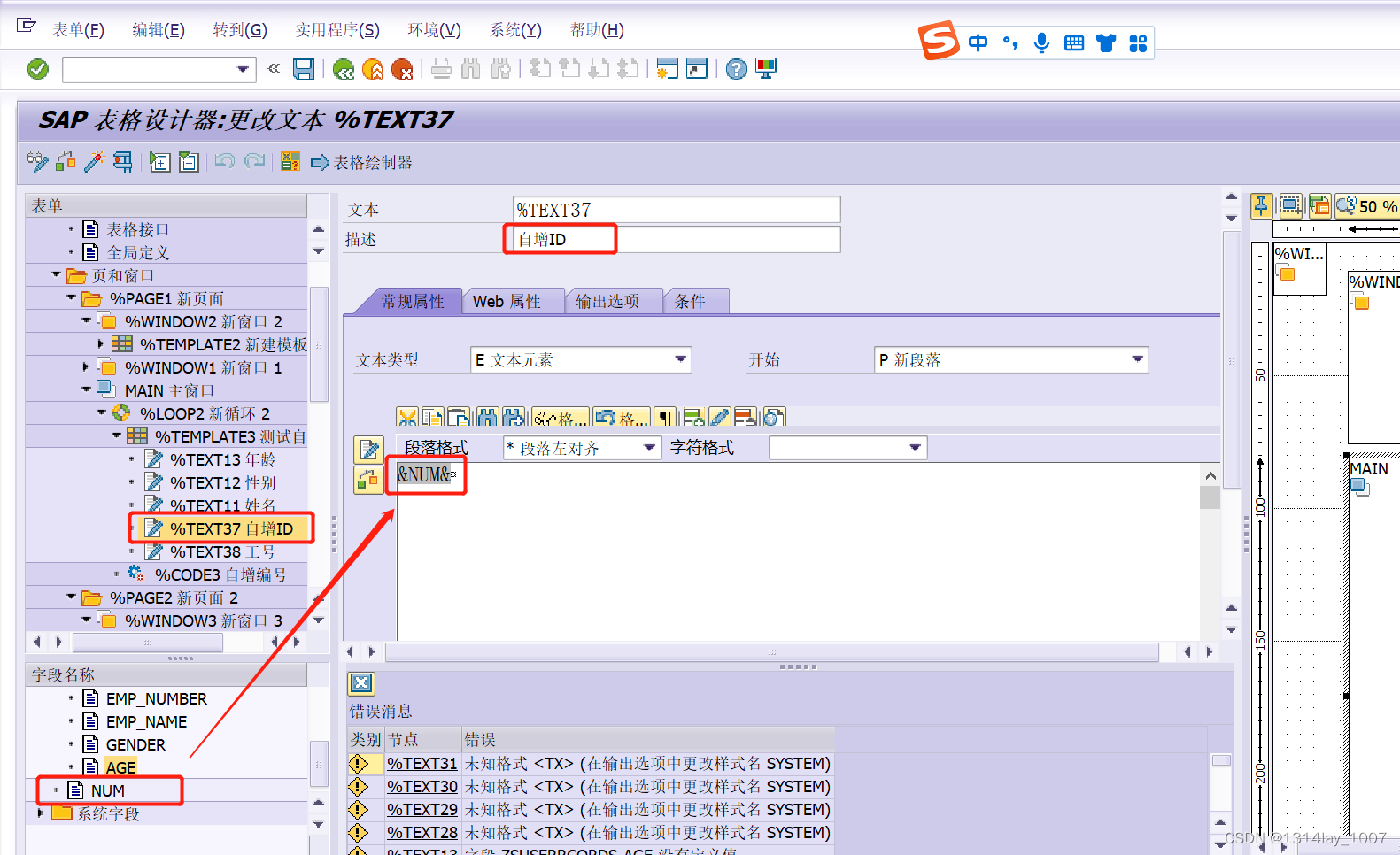The image size is (1400, 855).
Task: Select the %CODE3 自增编号 tree node
Action: click(220, 574)
